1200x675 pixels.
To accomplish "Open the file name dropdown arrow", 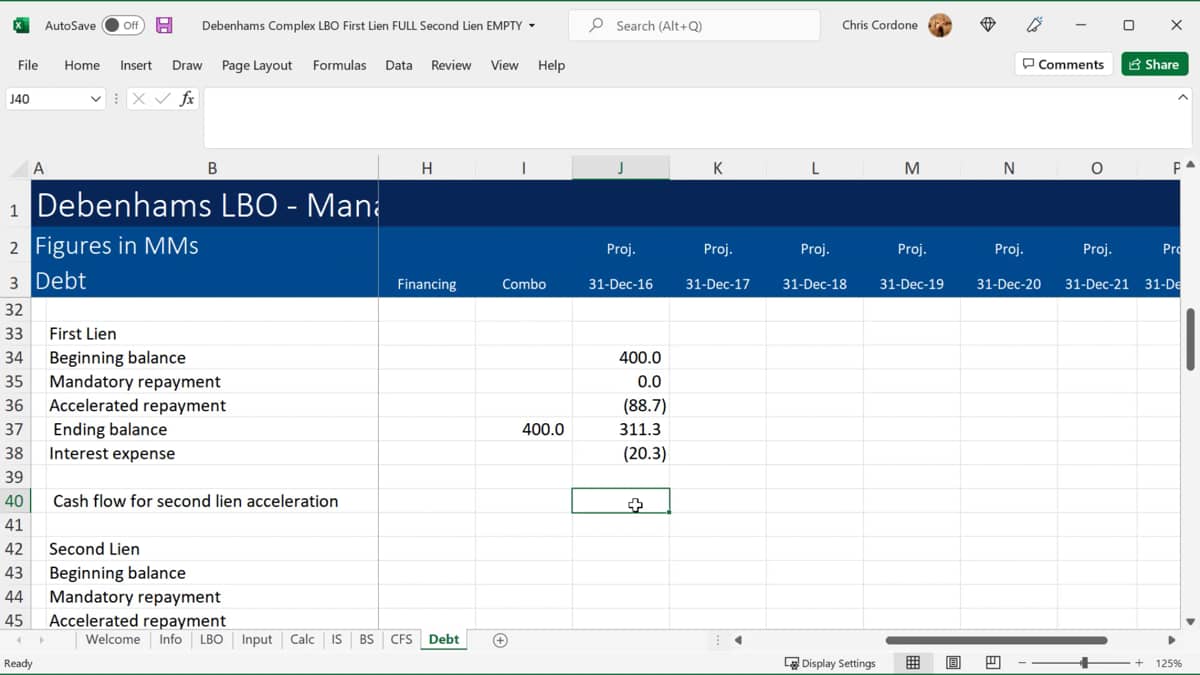I will coord(532,25).
